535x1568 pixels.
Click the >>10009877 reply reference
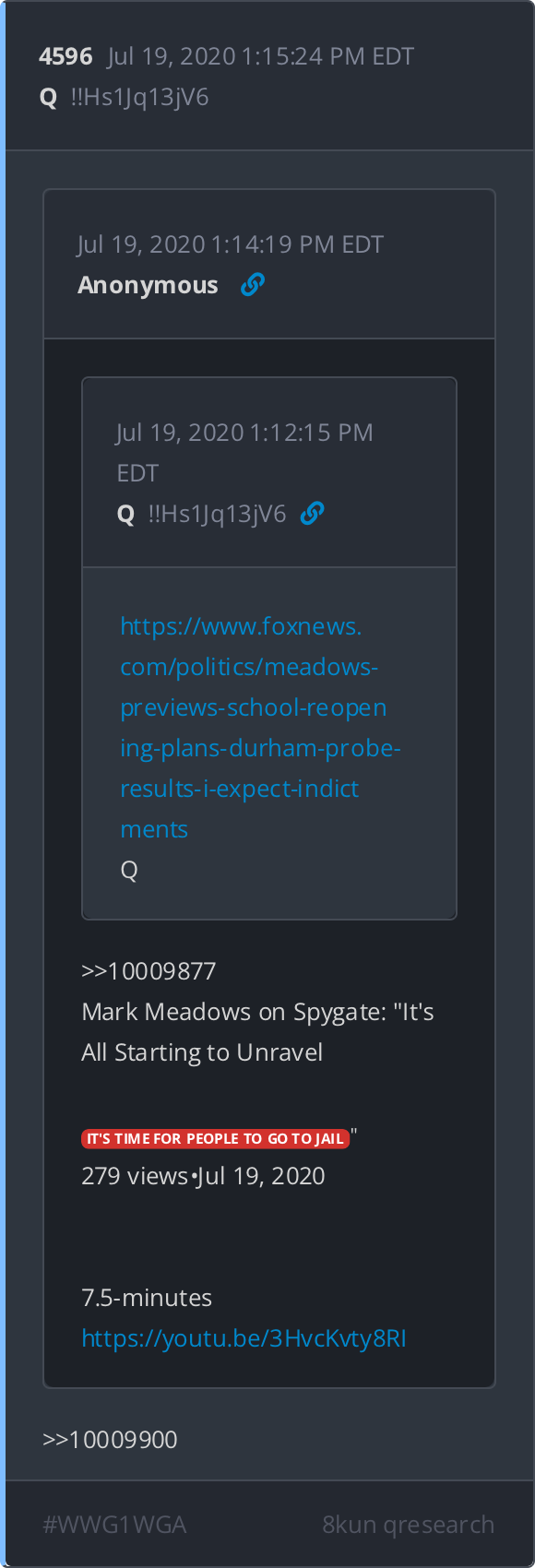[149, 971]
